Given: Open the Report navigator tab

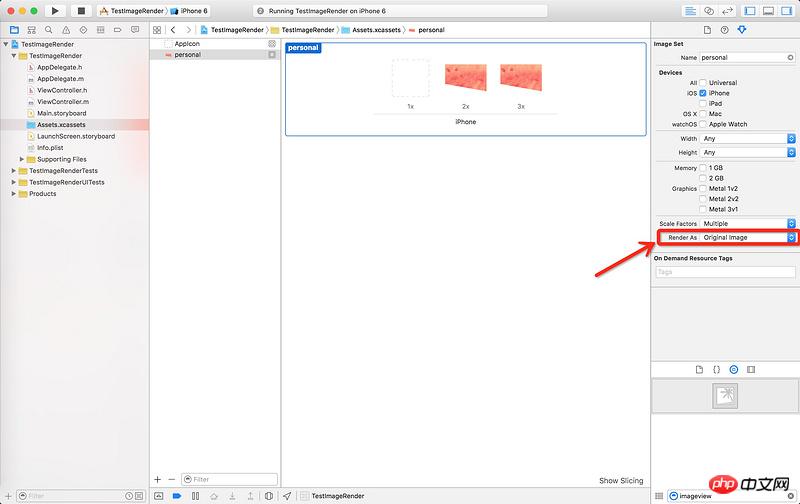Looking at the screenshot, I should click(135, 30).
